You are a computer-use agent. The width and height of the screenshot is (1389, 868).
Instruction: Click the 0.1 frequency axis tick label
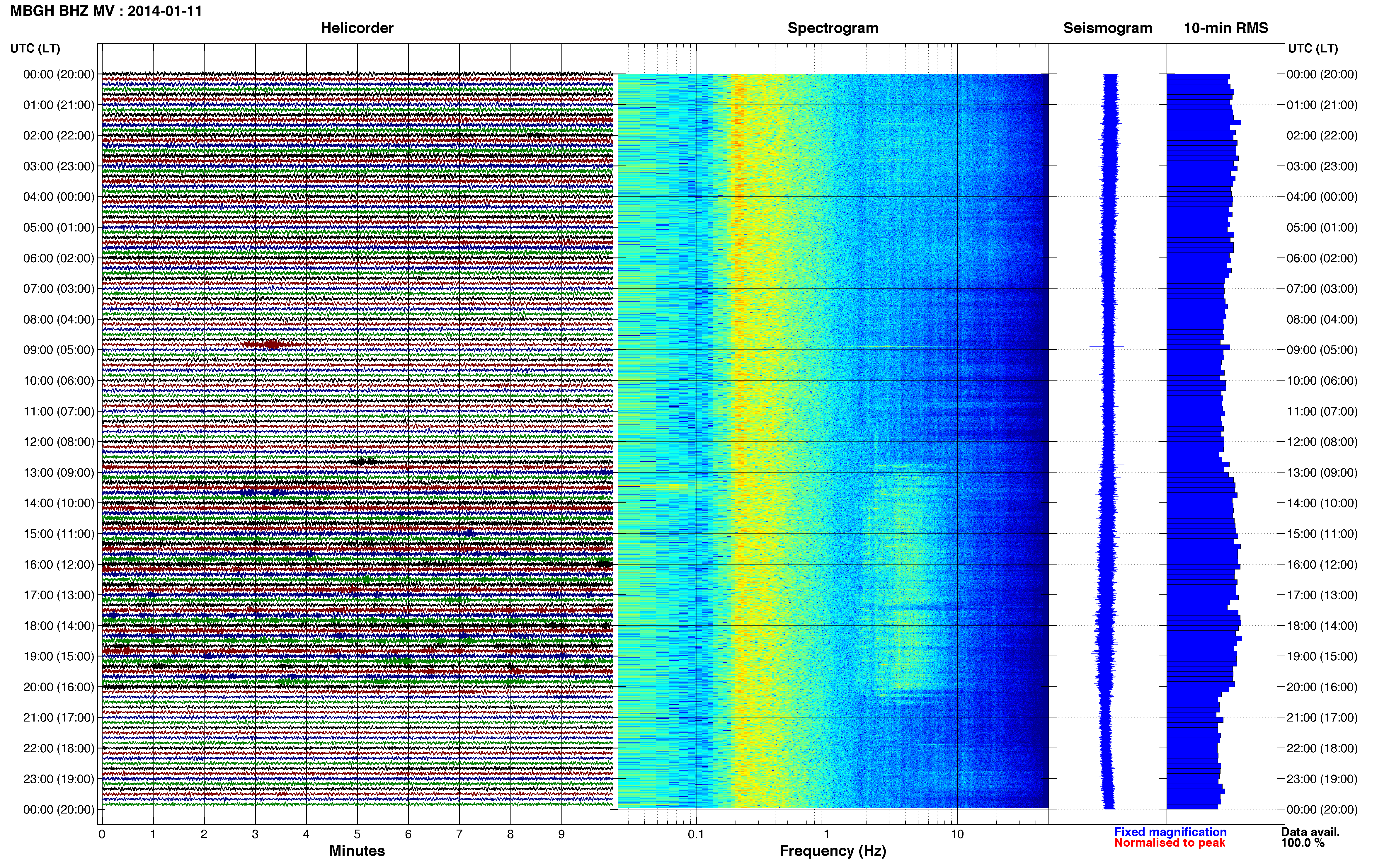[x=696, y=834]
